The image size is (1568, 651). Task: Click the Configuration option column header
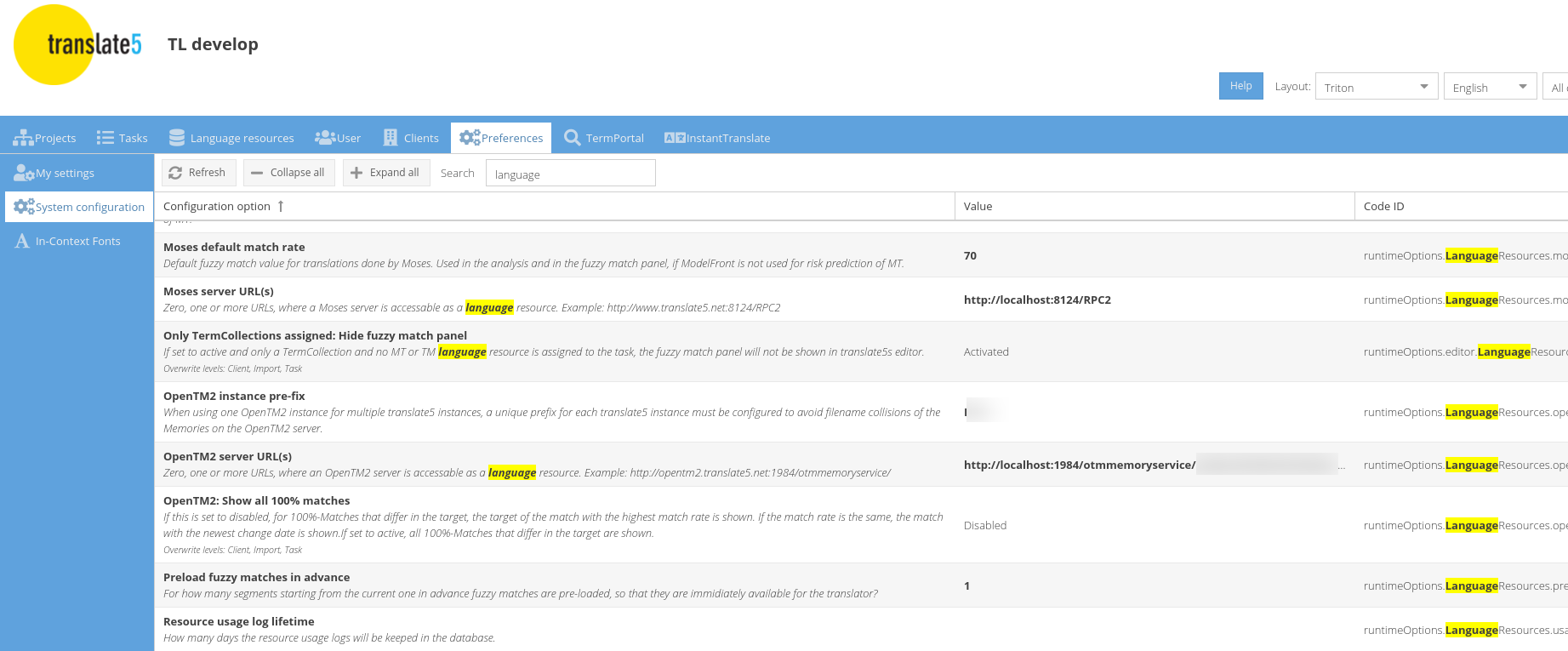555,206
